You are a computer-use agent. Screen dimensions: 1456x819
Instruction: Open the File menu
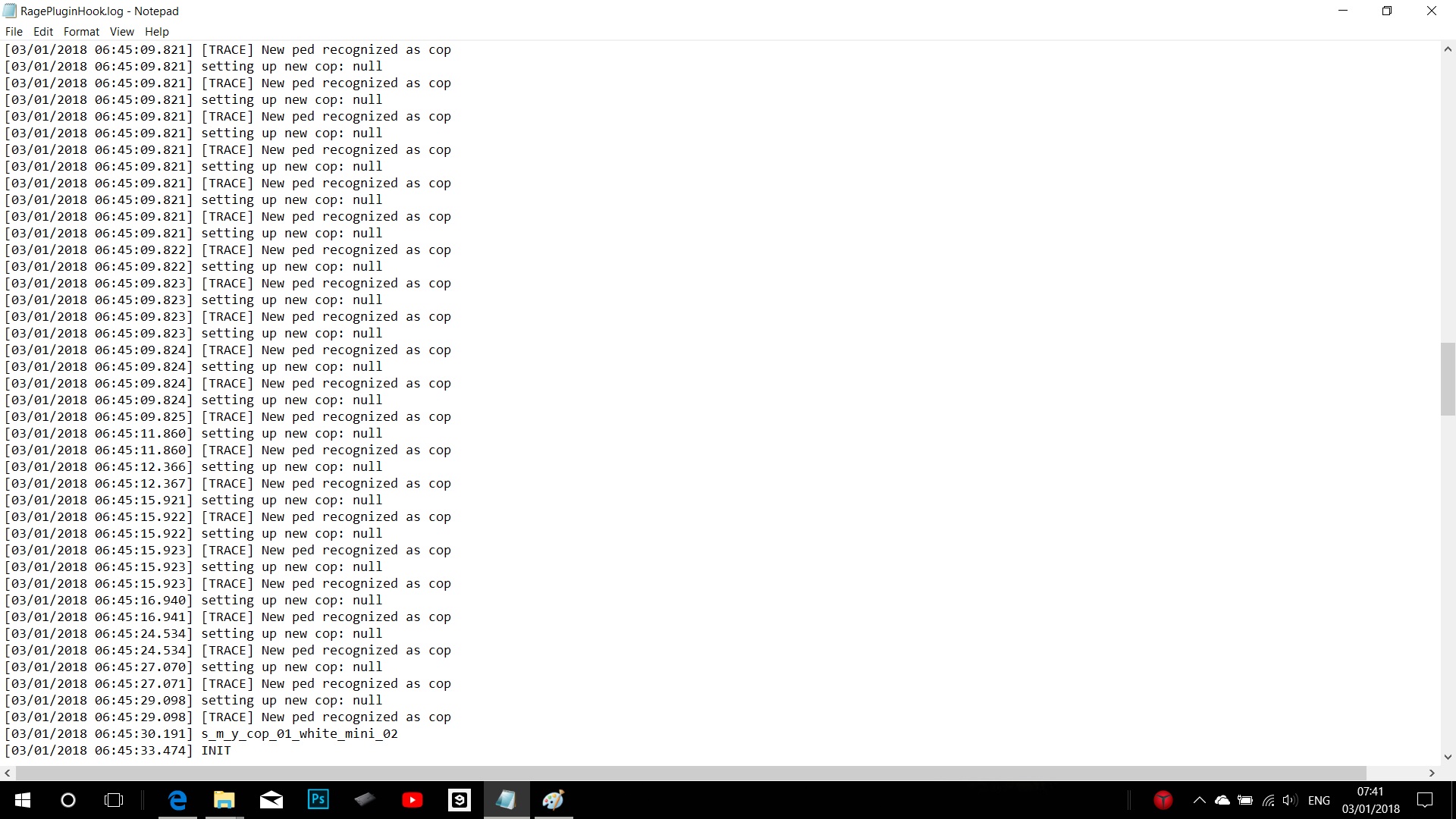tap(14, 32)
